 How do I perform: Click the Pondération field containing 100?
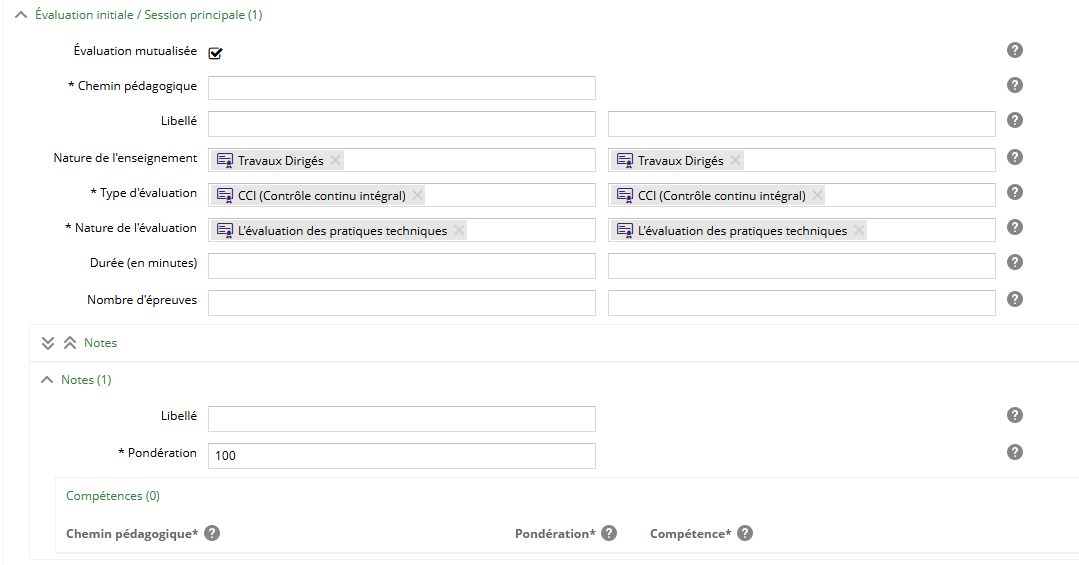point(401,456)
